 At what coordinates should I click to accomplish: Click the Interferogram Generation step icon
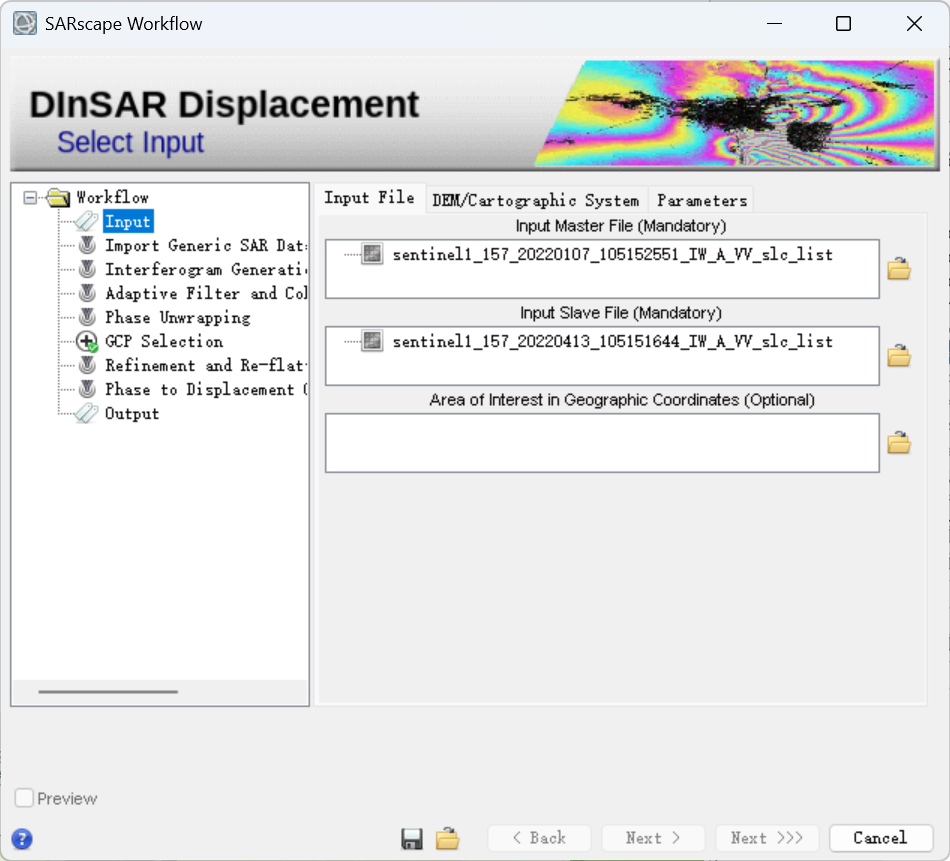coord(87,268)
